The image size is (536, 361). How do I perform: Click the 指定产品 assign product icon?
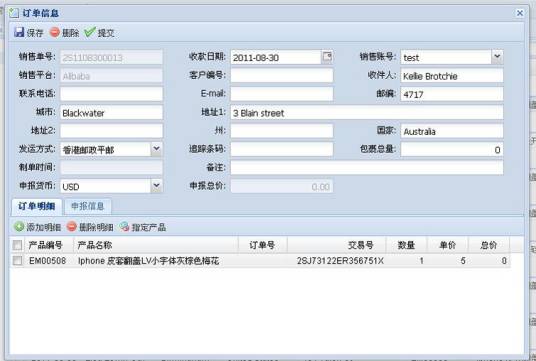[124, 227]
